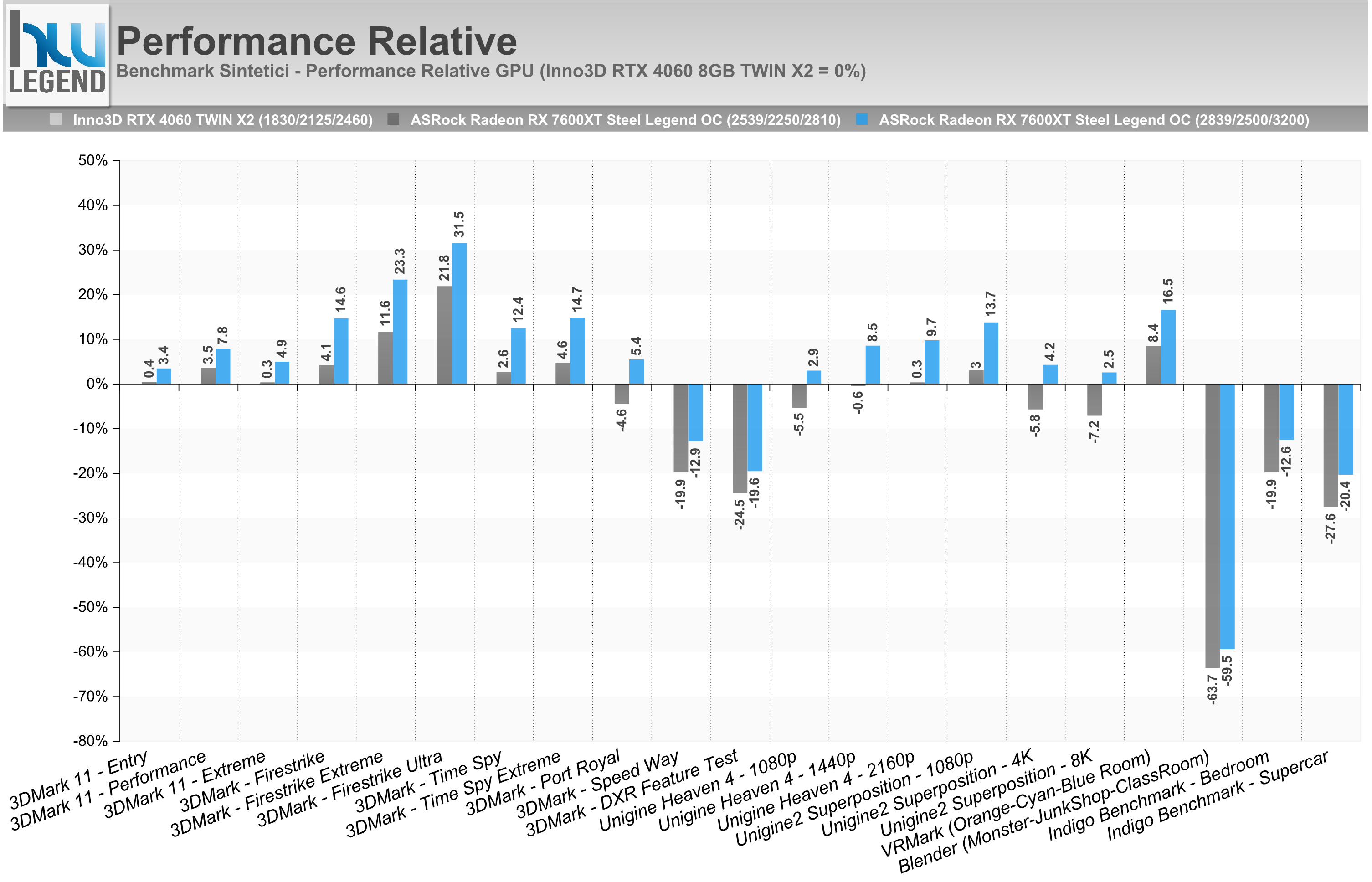Screen dimensions: 1372x882
Task: Click the Unigine2 Superposition - 8K label
Action: tap(987, 794)
